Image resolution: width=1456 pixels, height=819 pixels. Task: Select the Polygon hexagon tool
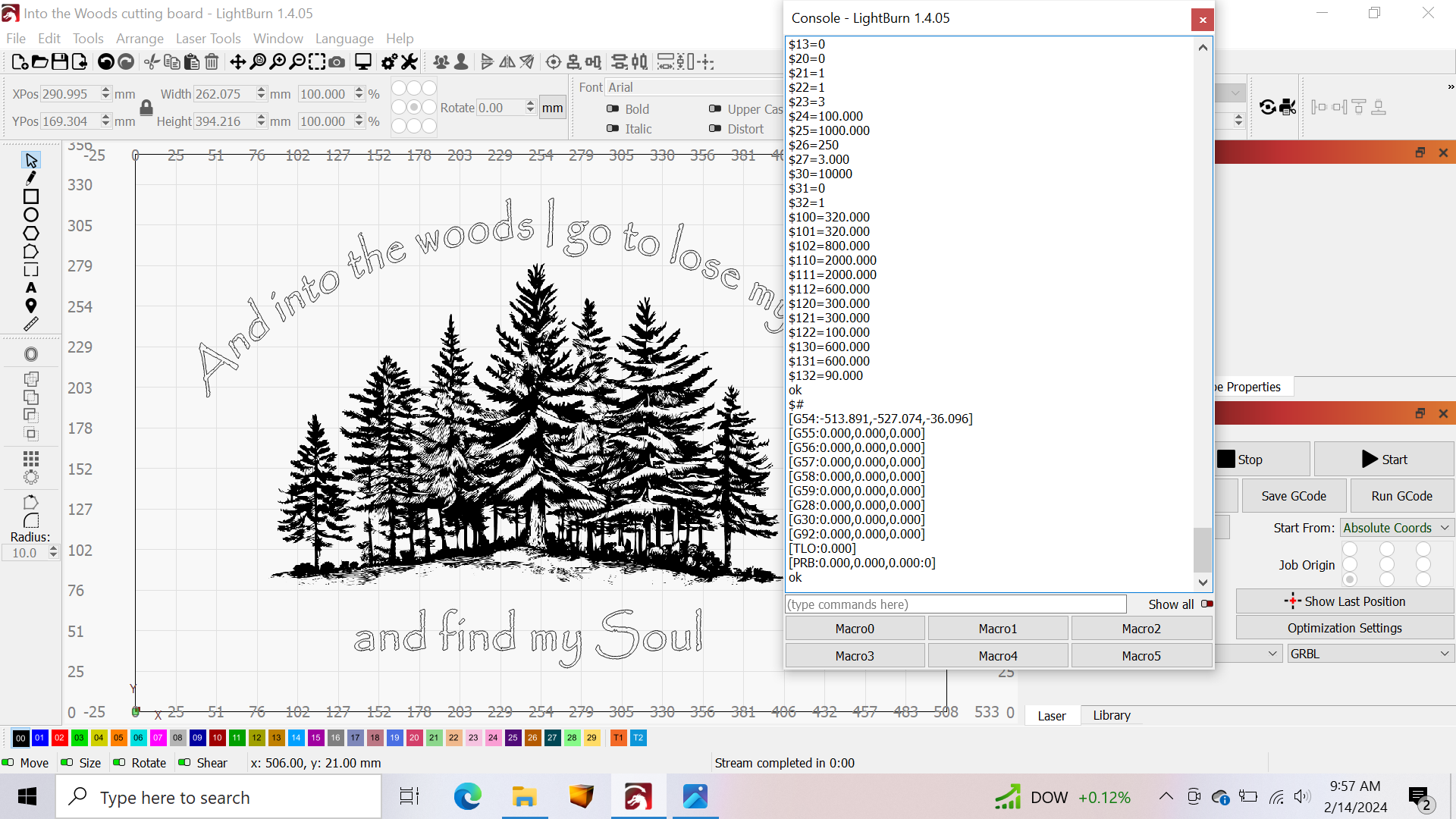[x=31, y=233]
